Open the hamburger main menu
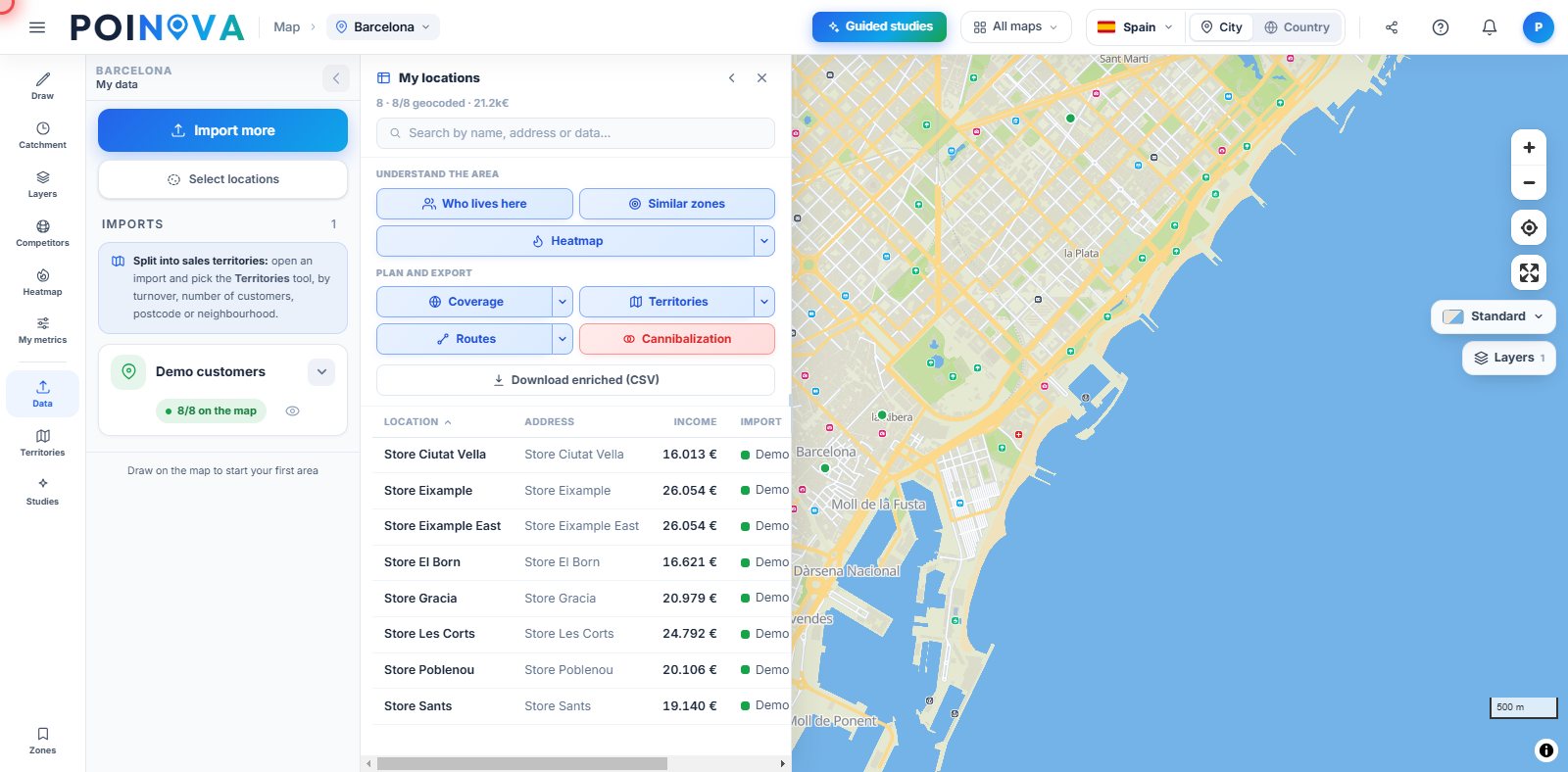Viewport: 1568px width, 772px height. point(37,27)
